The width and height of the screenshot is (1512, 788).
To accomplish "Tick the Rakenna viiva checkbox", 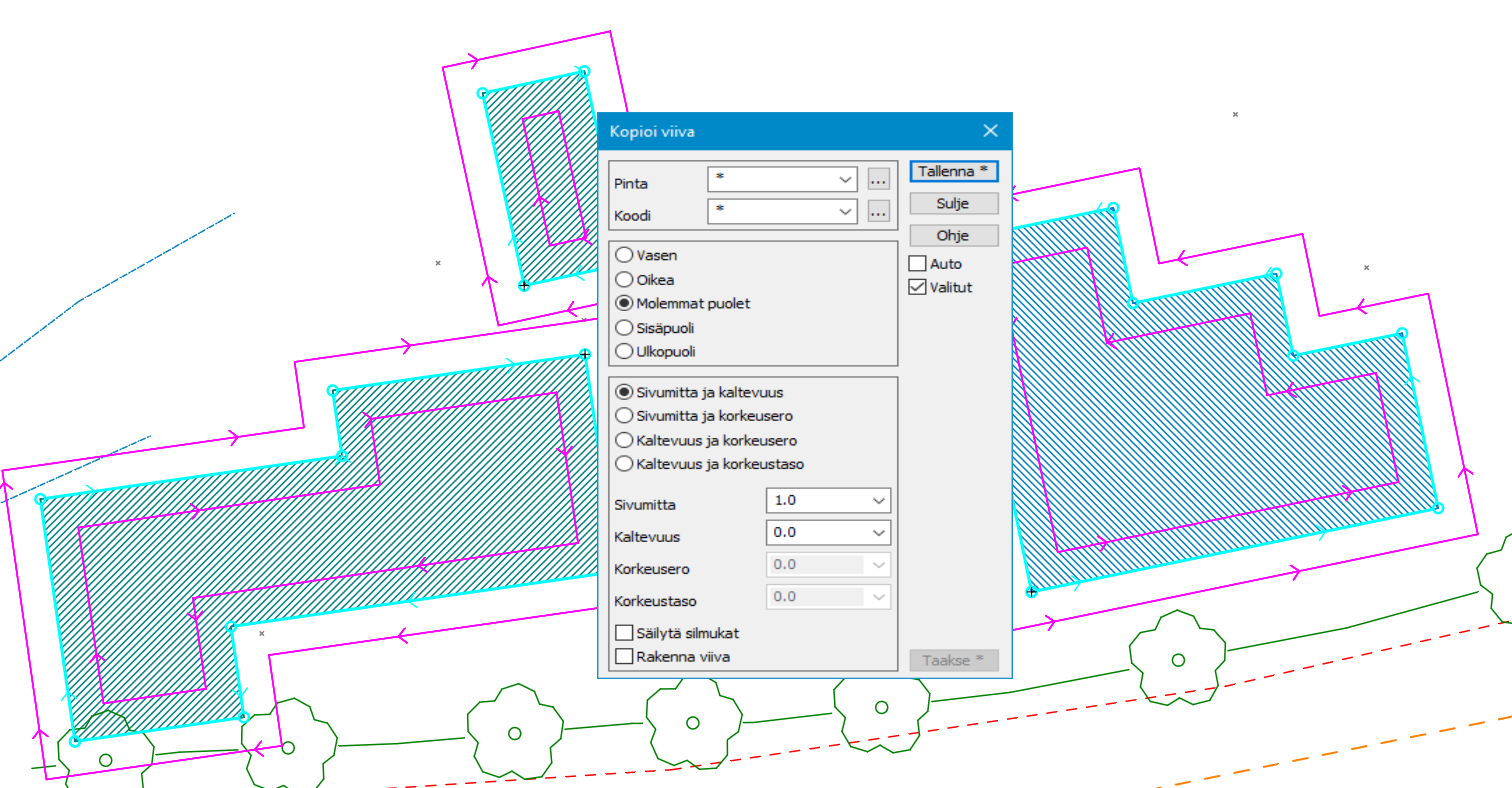I will pyautogui.click(x=625, y=657).
